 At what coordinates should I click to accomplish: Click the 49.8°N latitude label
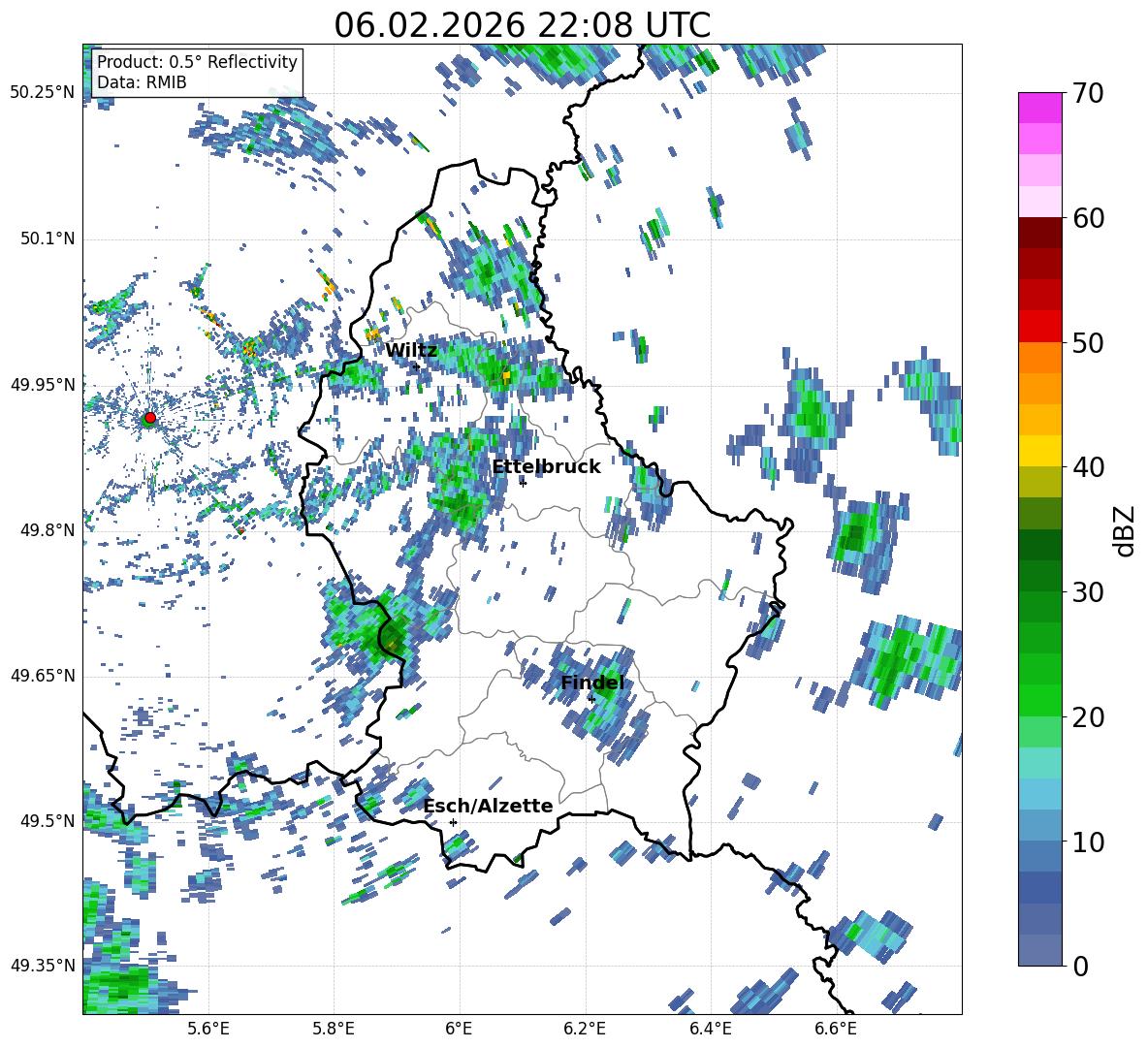click(48, 530)
